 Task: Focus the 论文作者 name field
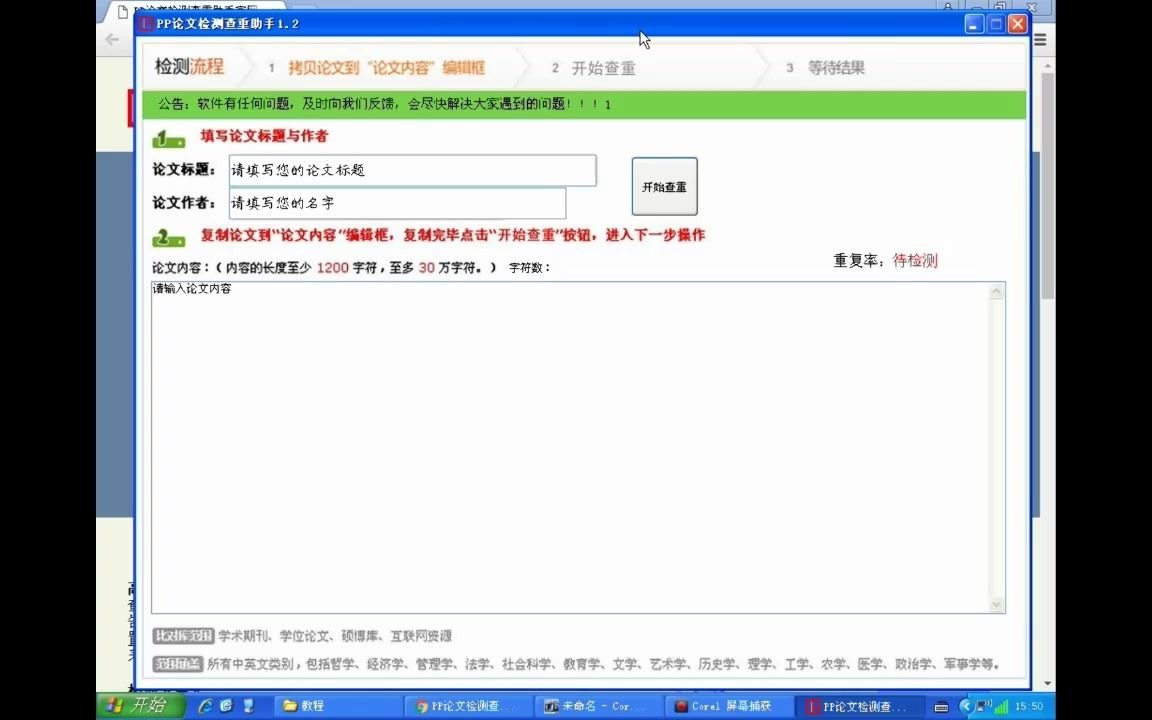point(397,204)
